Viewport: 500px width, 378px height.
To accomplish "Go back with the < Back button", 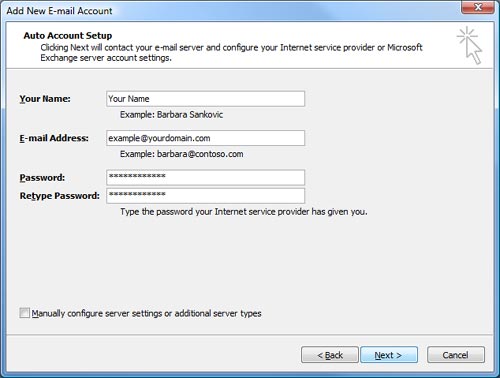I will pyautogui.click(x=330, y=355).
